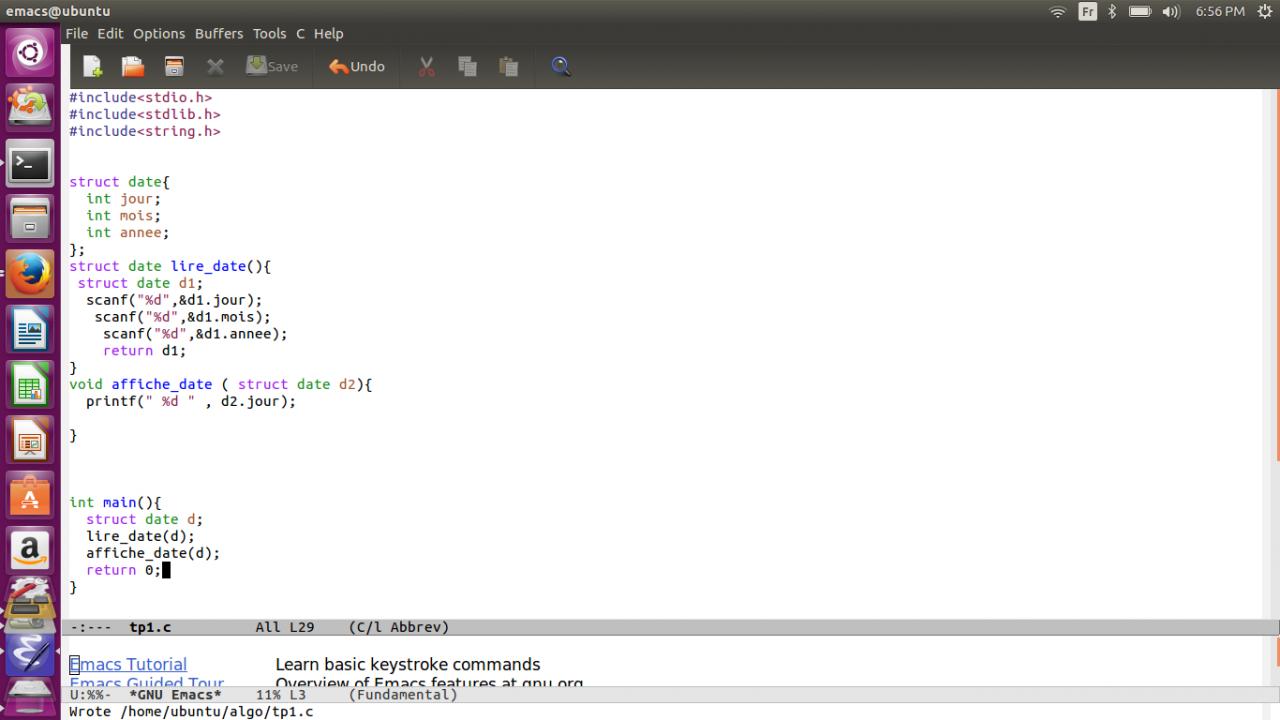
Task: Click the 'return d1;' line
Action: [x=144, y=351]
